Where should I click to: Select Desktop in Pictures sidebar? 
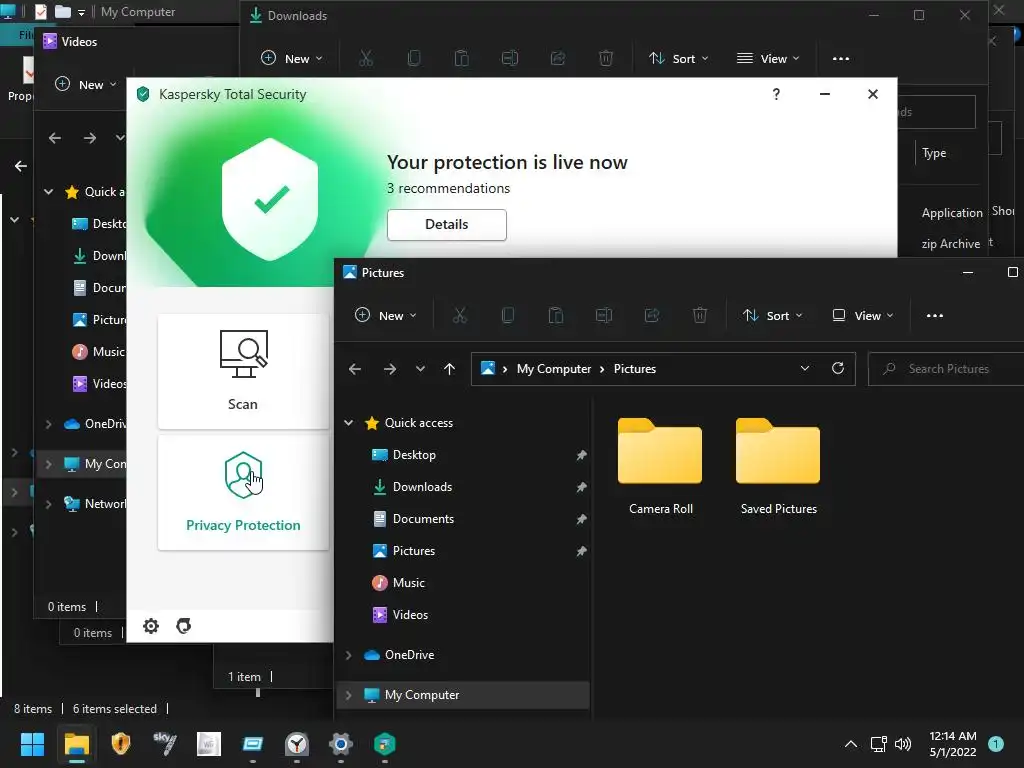(414, 455)
